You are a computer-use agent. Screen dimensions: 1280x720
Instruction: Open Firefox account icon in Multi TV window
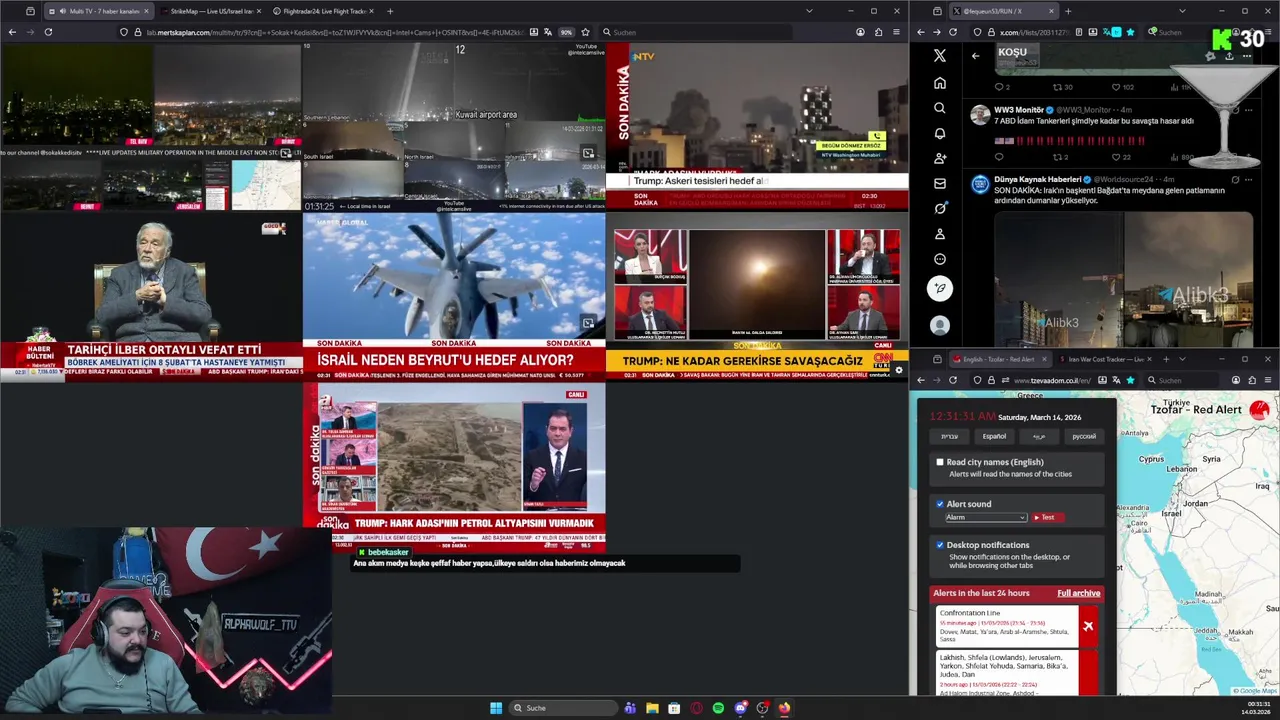pyautogui.click(x=860, y=32)
